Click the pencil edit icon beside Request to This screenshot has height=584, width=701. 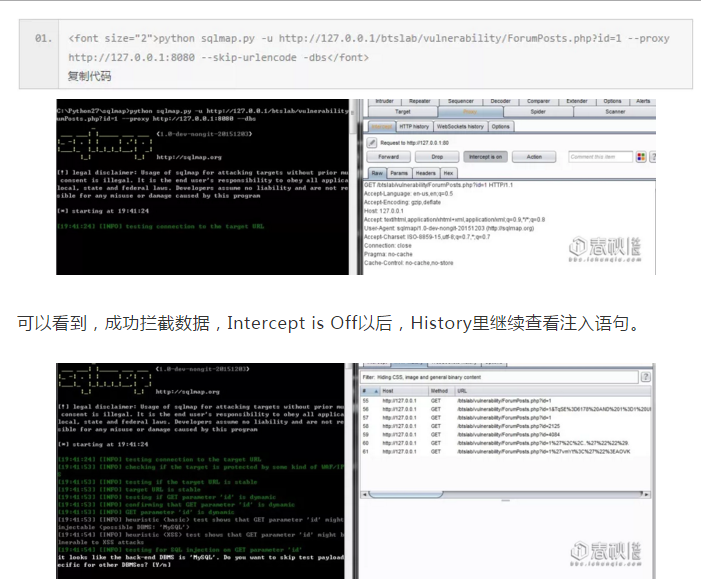(x=372, y=143)
